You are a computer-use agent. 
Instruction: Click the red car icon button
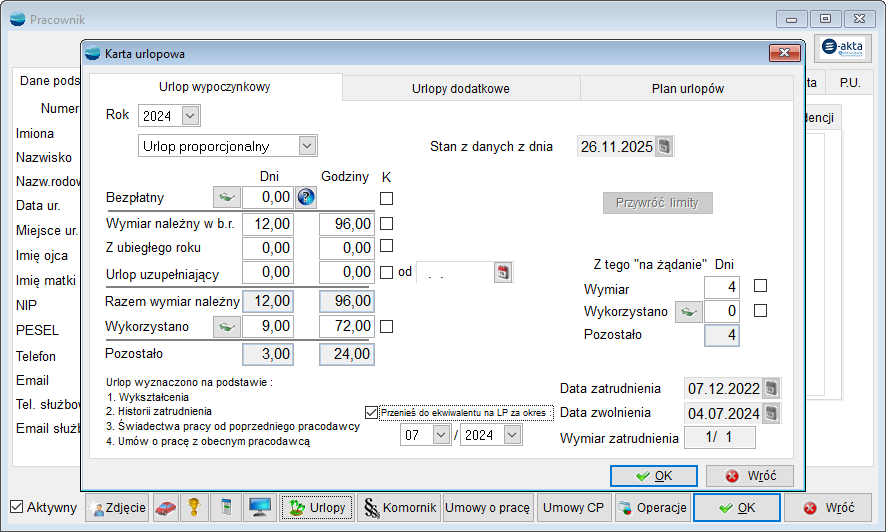(x=166, y=508)
